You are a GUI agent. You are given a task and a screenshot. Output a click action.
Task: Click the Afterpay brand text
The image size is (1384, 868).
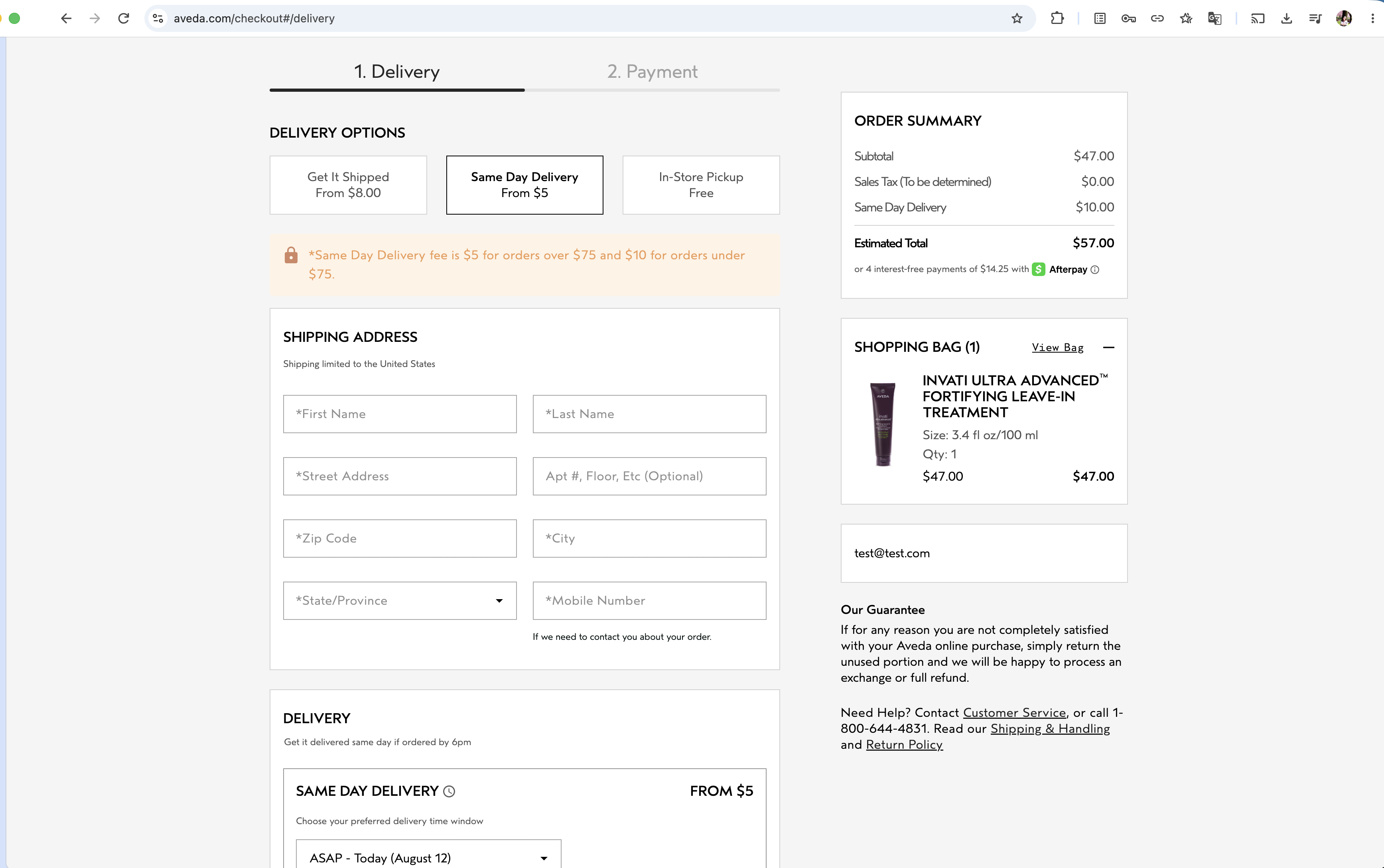(1068, 269)
